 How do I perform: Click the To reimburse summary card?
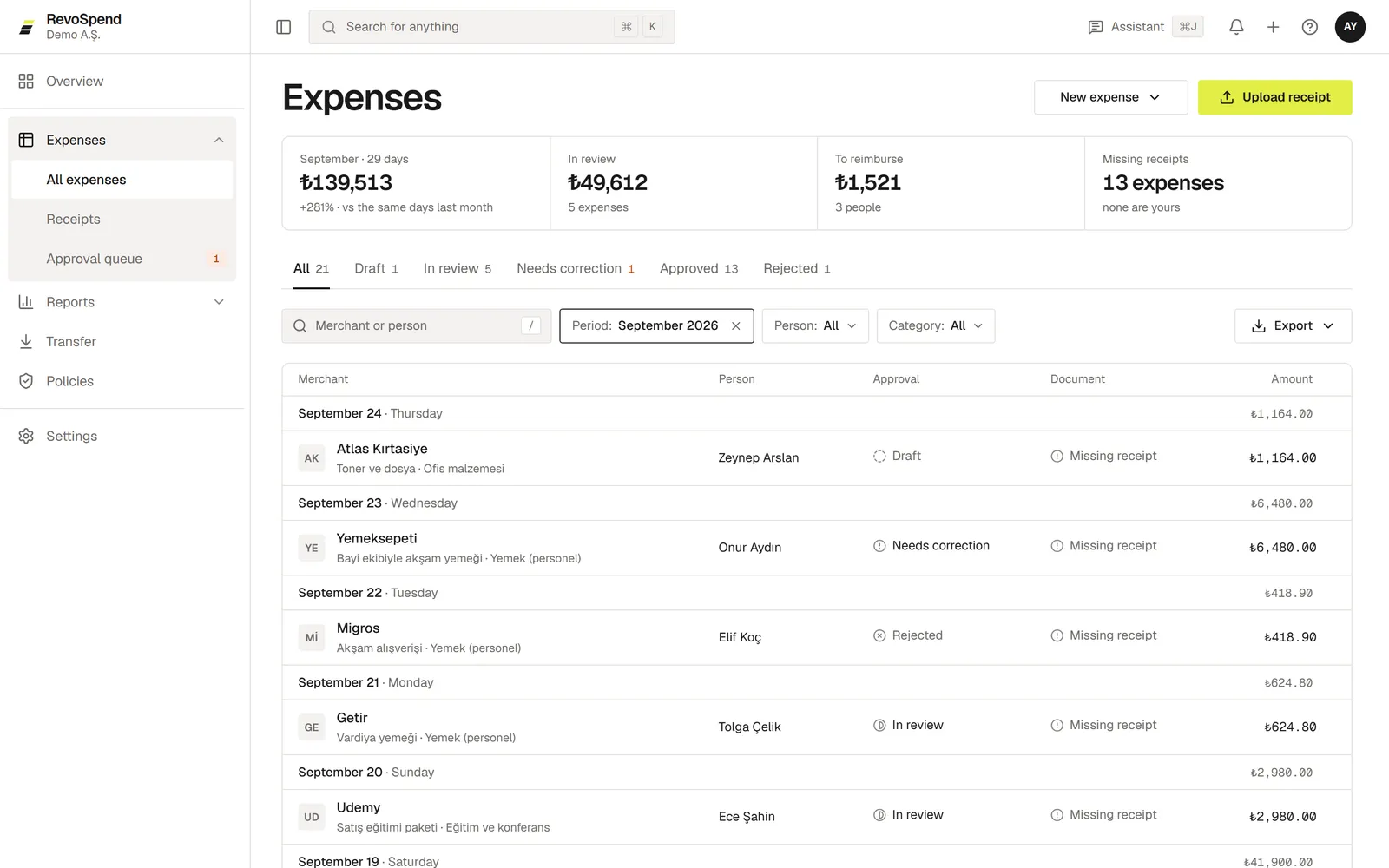pos(951,183)
